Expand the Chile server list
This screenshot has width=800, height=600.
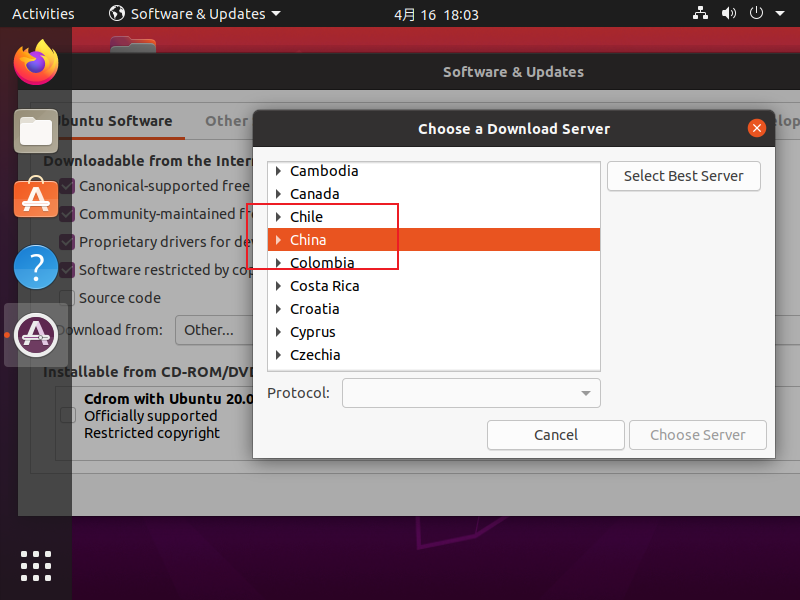coord(278,217)
